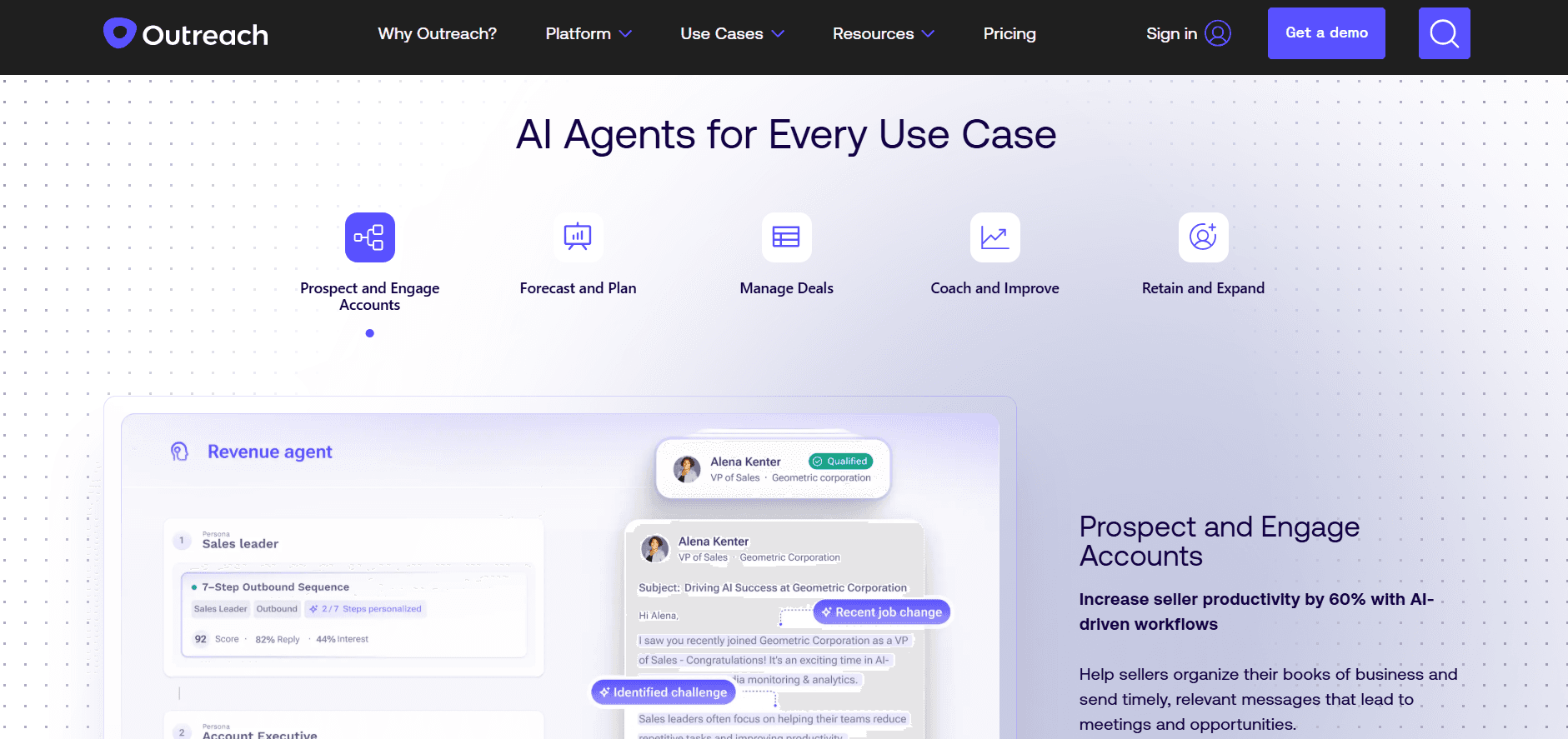Switch to Manage Deals tab label
Screen dimensions: 1568x739
pyautogui.click(x=787, y=288)
